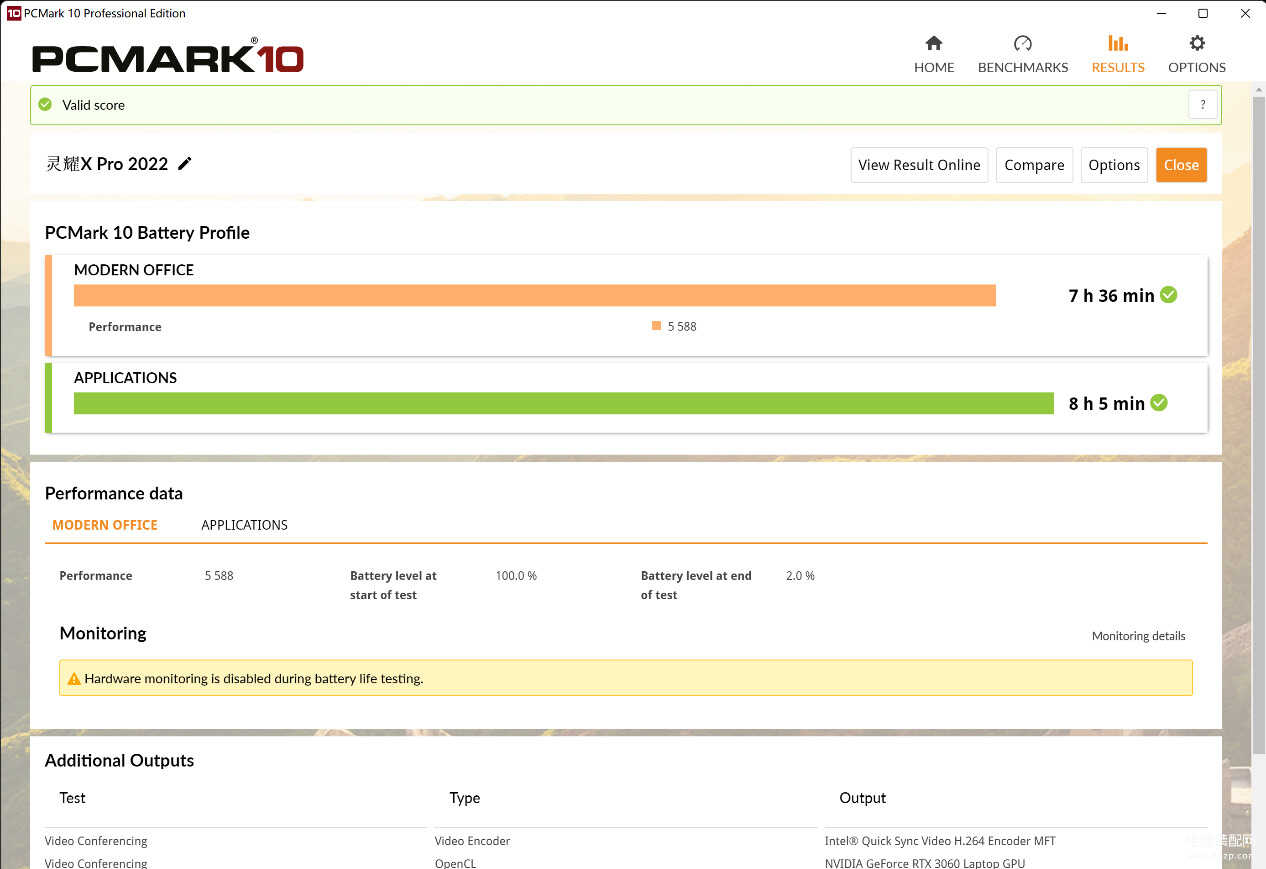Click the PCMark 10 Battery Profile heading

(147, 233)
